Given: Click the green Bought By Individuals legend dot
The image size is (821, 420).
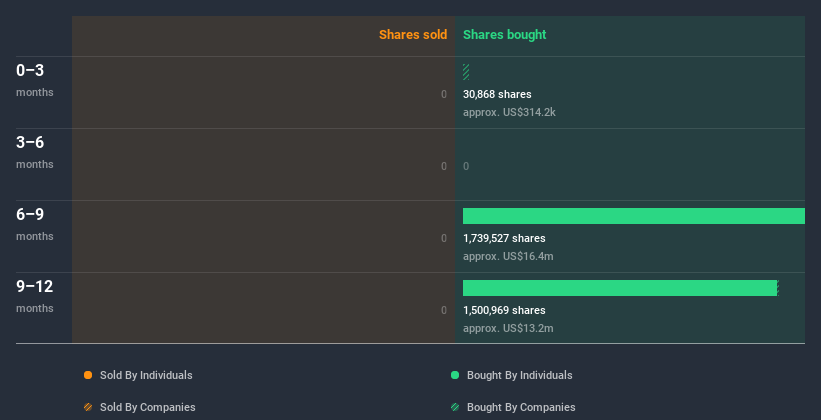Looking at the screenshot, I should pos(455,375).
